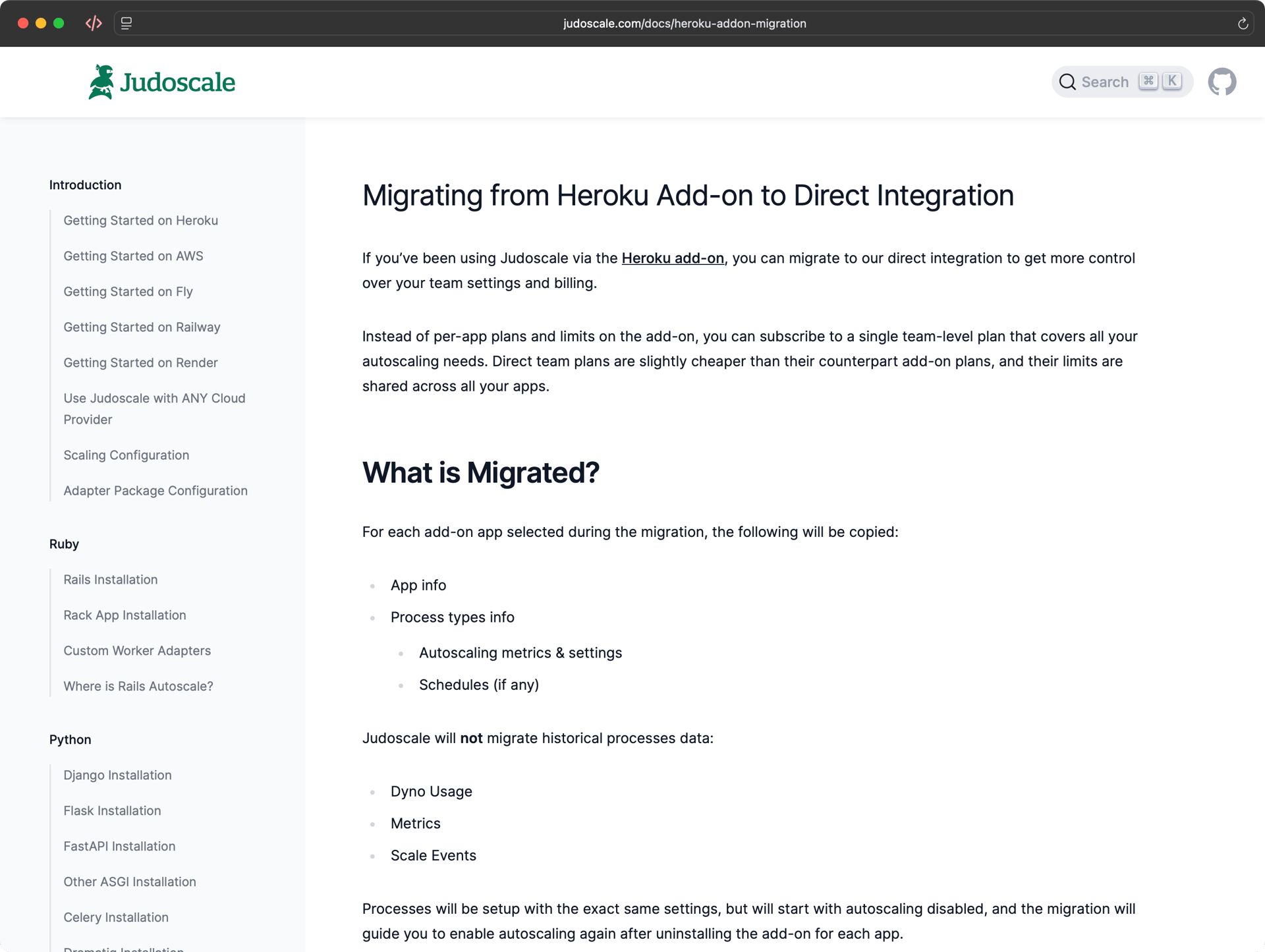Click the Process types info list item
This screenshot has height=952, width=1265.
click(x=453, y=617)
